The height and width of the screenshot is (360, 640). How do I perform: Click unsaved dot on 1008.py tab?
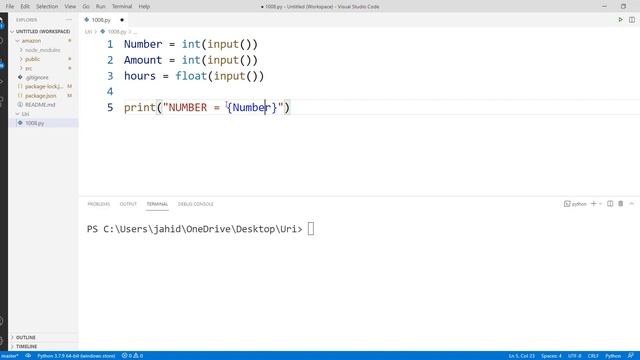click(122, 20)
